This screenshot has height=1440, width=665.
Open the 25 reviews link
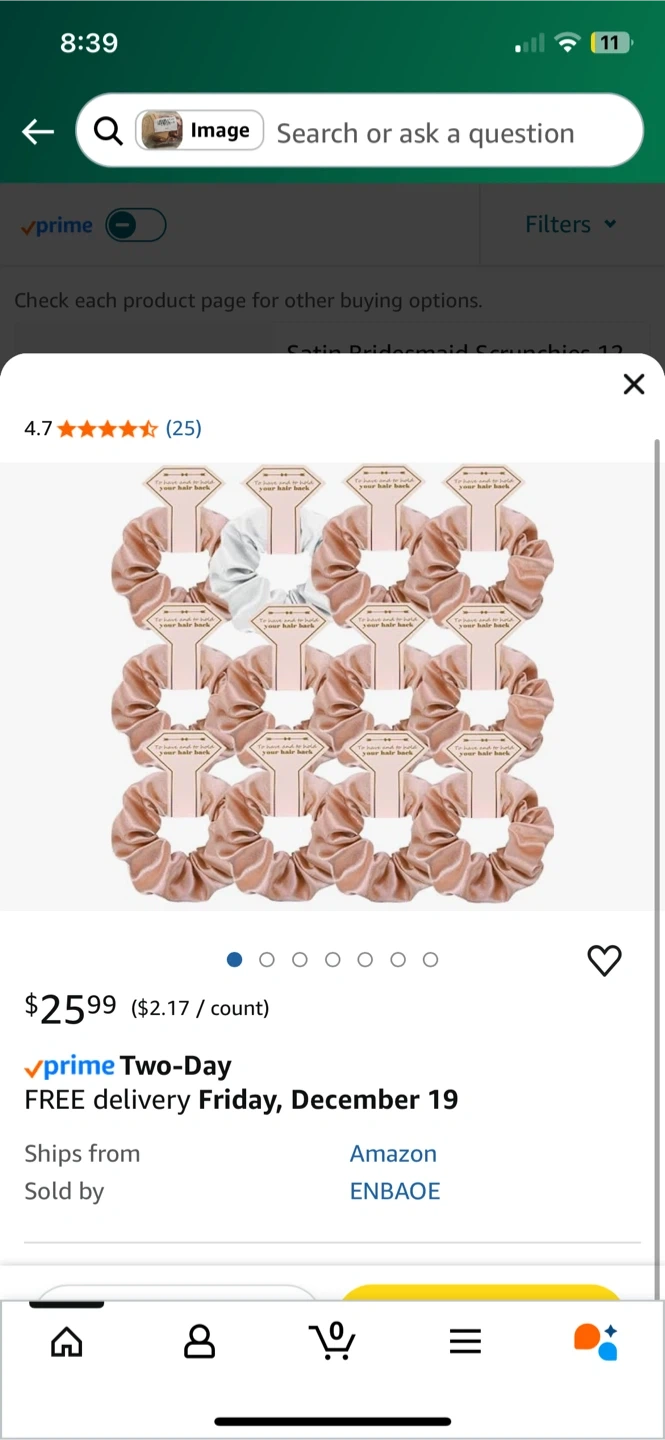tap(183, 428)
